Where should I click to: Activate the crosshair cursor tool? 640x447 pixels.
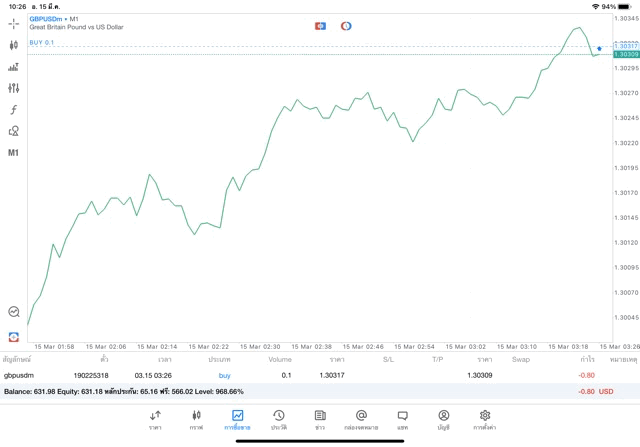coord(13,24)
